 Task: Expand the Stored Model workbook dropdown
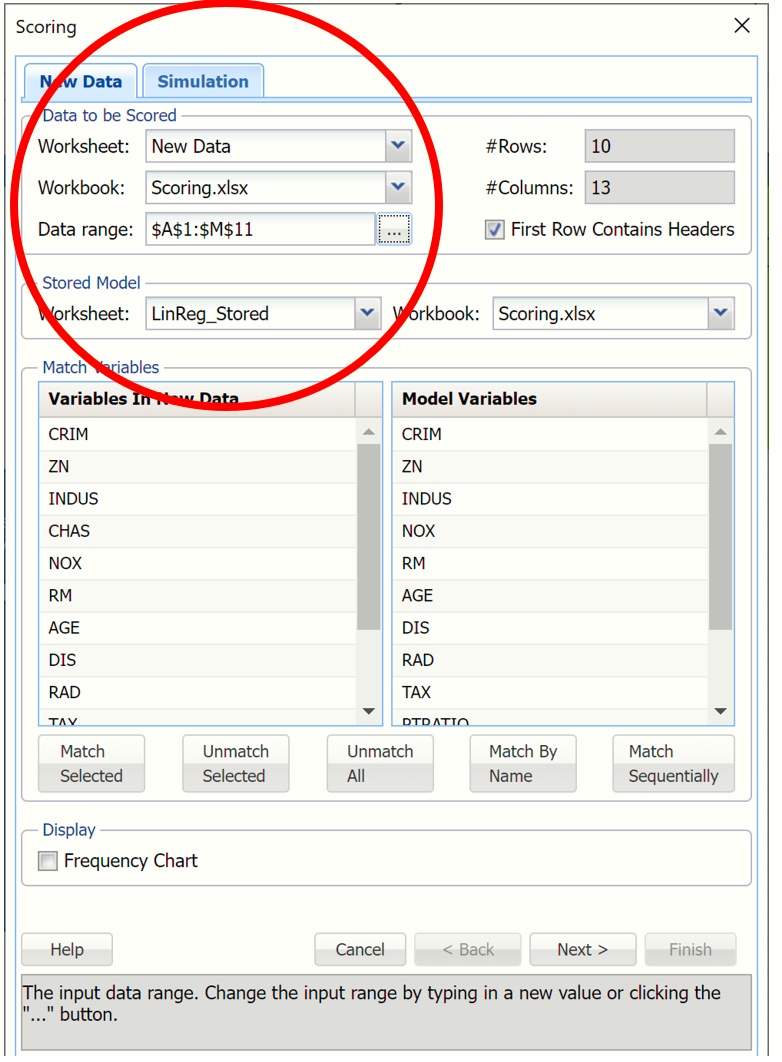coord(721,314)
